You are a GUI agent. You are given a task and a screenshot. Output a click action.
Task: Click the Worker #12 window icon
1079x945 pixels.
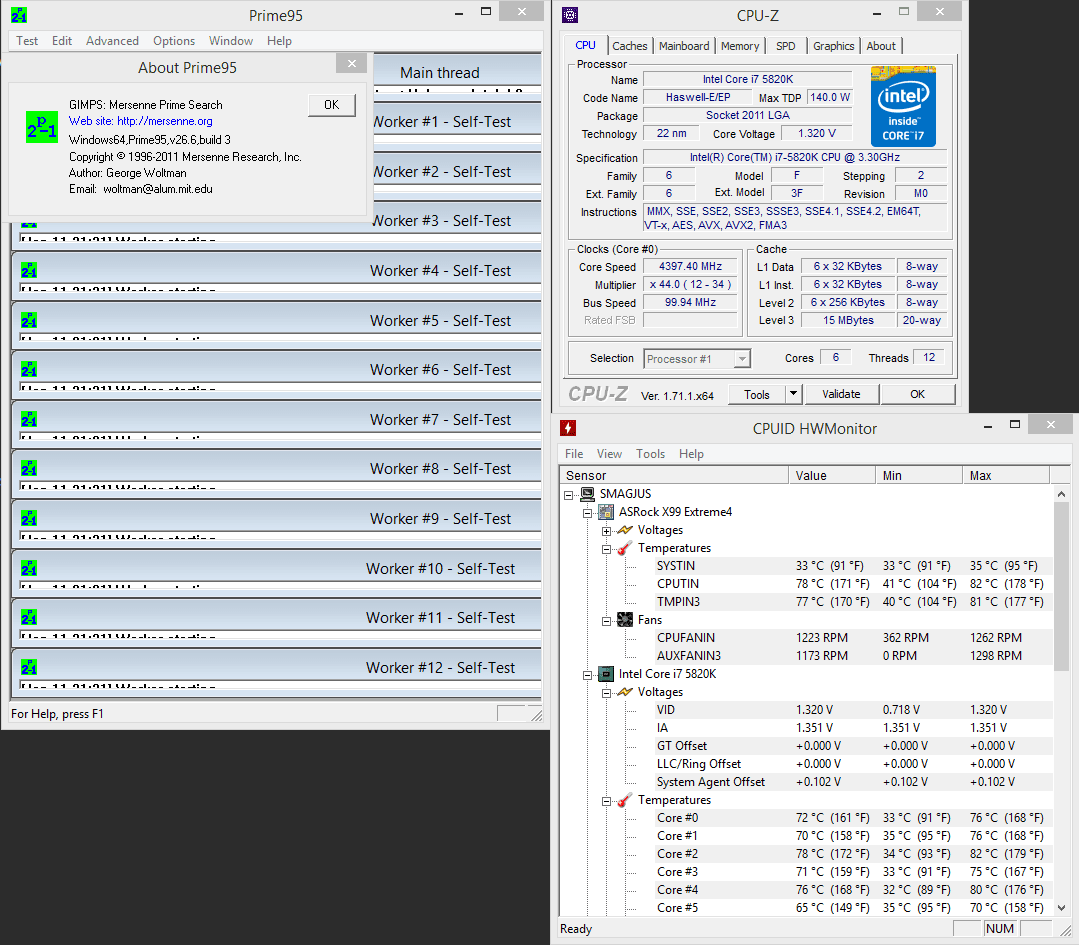pos(29,668)
